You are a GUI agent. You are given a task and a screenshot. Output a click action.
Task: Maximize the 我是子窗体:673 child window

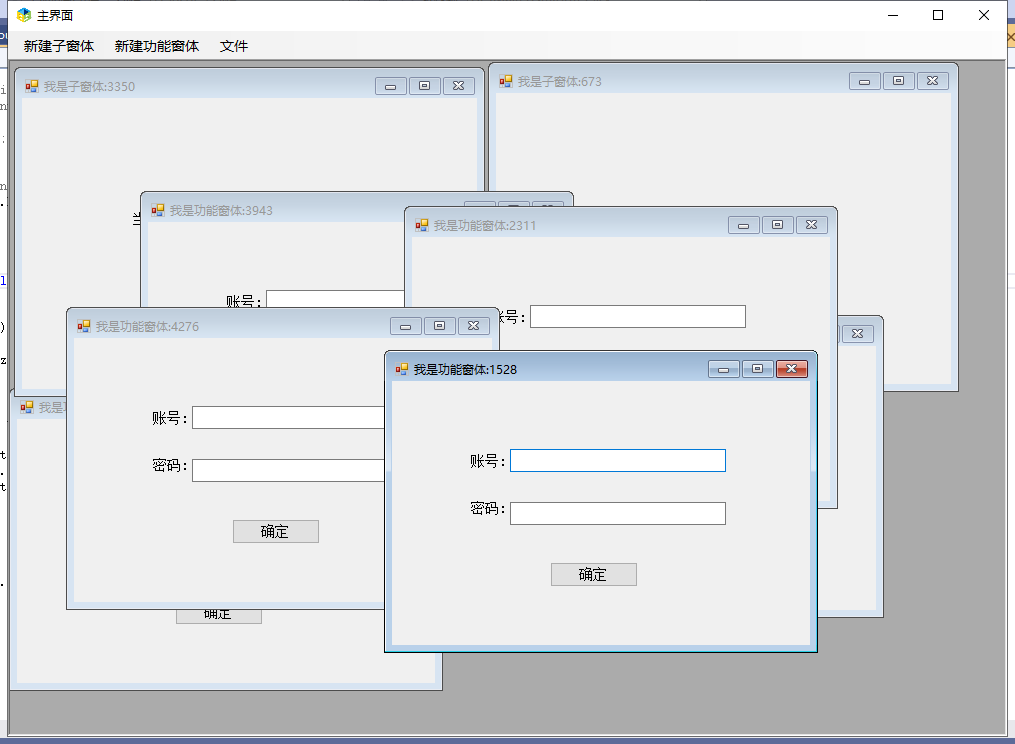tap(898, 81)
